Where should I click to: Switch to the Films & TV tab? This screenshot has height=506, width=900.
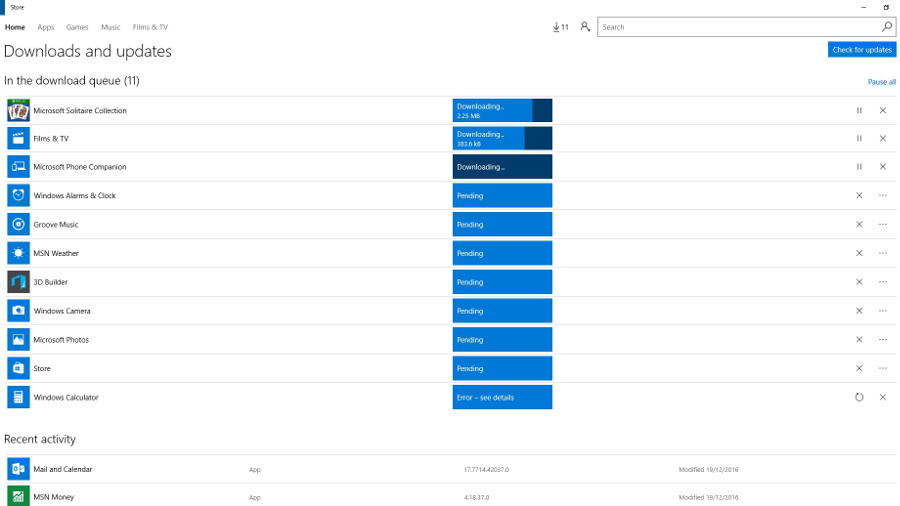(150, 27)
